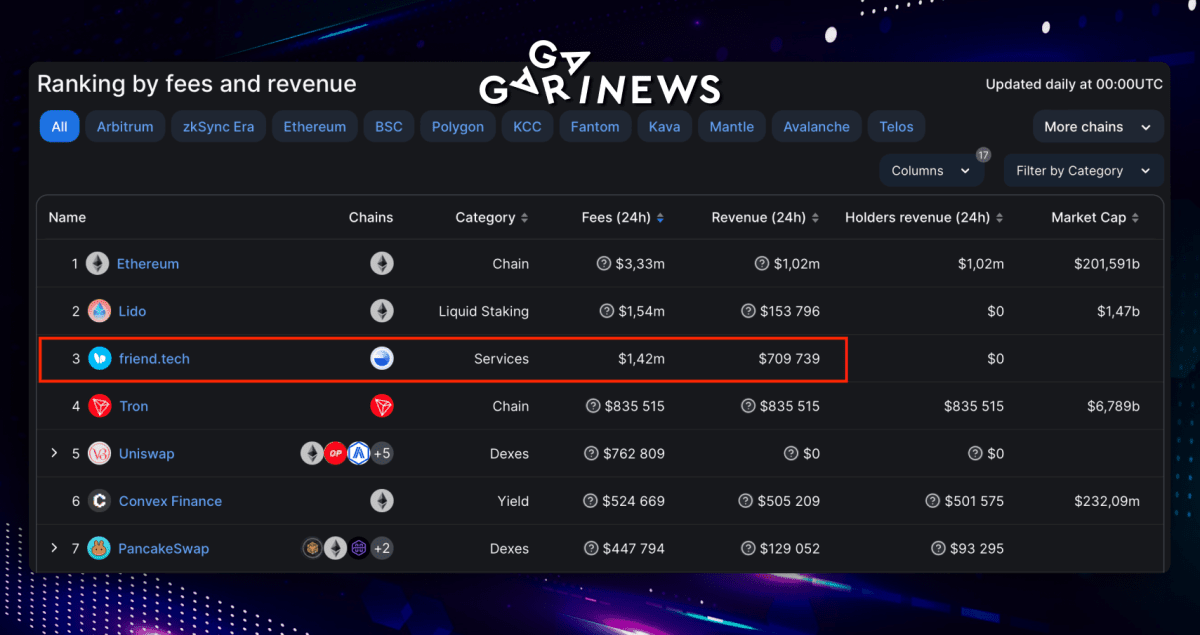The height and width of the screenshot is (635, 1200).
Task: Click the $232,09m market cap value
Action: [x=1107, y=501]
